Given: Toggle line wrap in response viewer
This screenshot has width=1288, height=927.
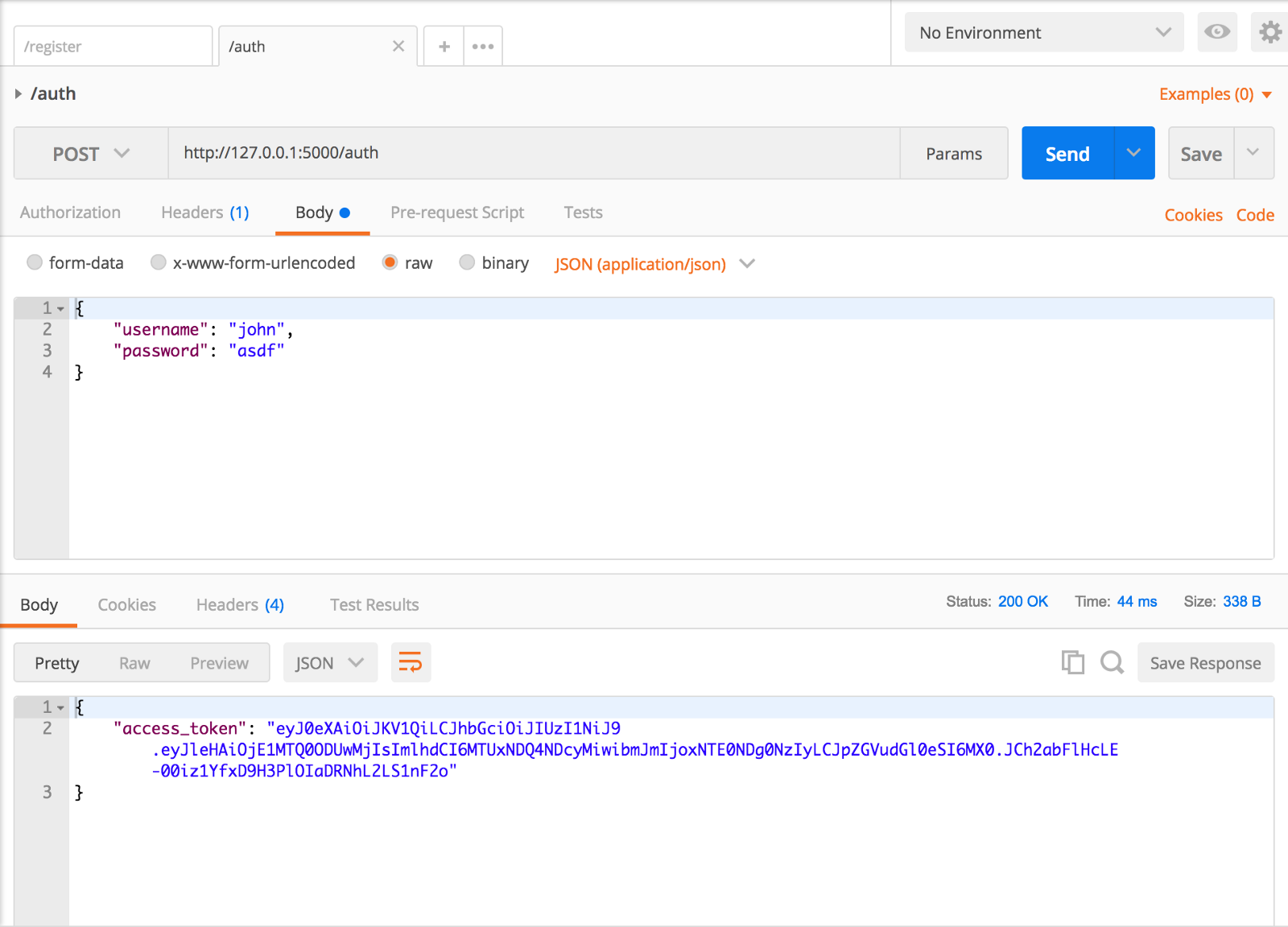Looking at the screenshot, I should (x=411, y=663).
